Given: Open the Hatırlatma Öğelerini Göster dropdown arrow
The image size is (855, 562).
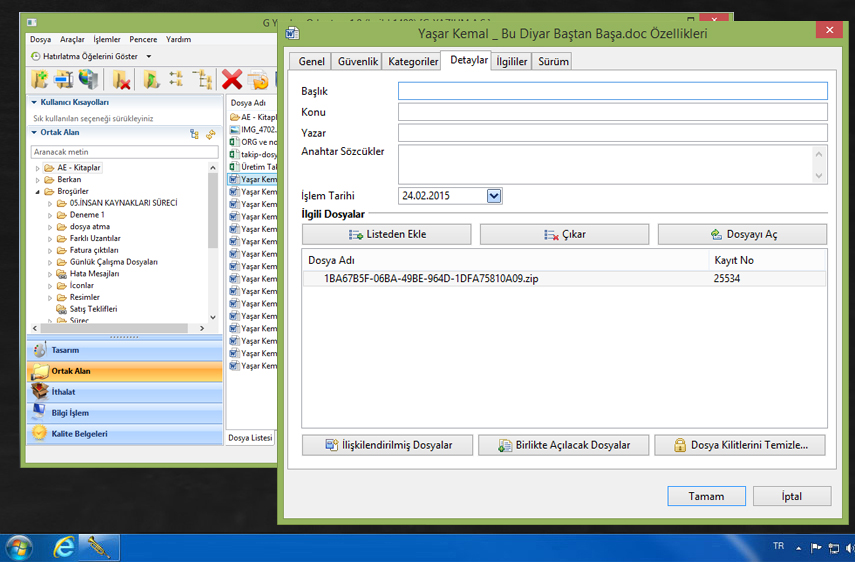Looking at the screenshot, I should (149, 57).
